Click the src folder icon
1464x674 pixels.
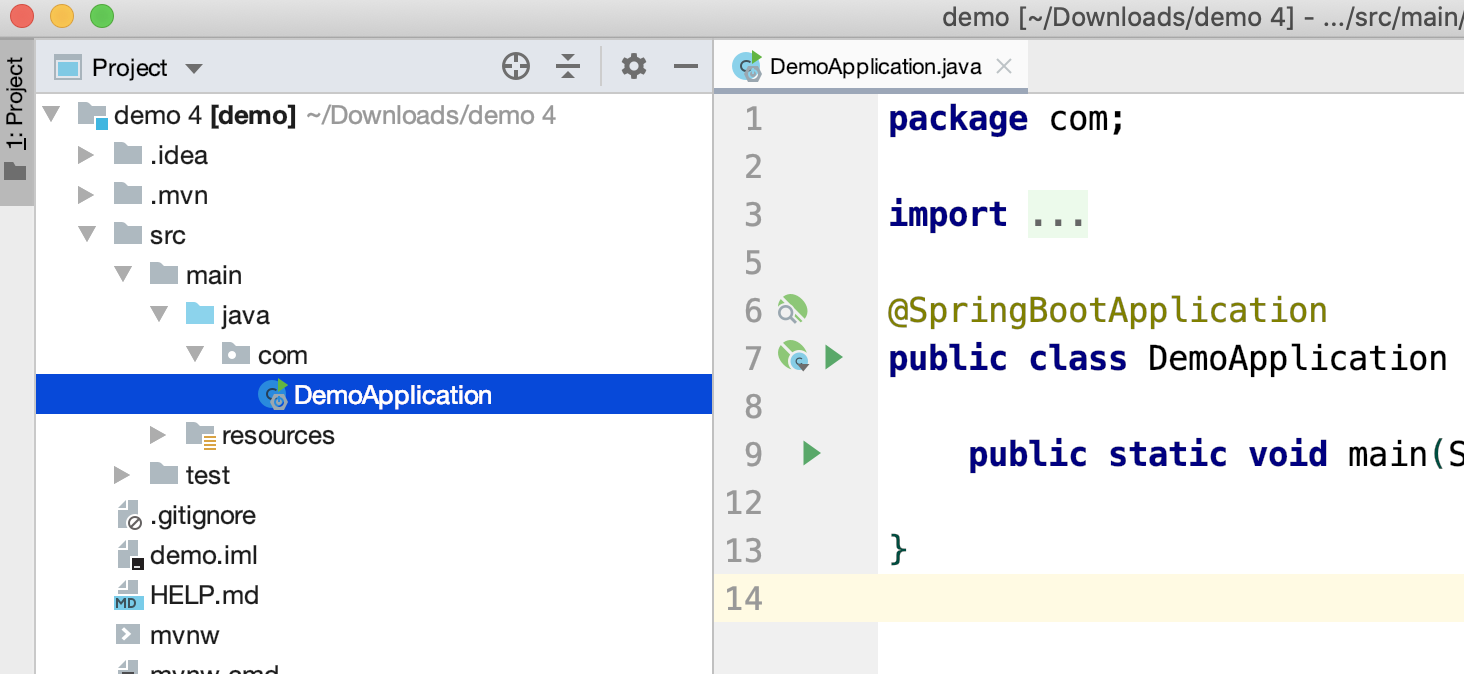tap(128, 234)
